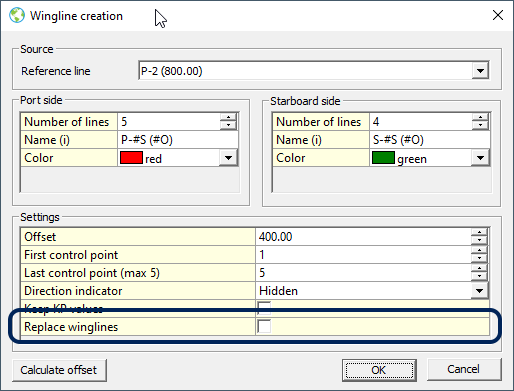This screenshot has width=514, height=391.
Task: Confirm with the OK button
Action: [379, 370]
